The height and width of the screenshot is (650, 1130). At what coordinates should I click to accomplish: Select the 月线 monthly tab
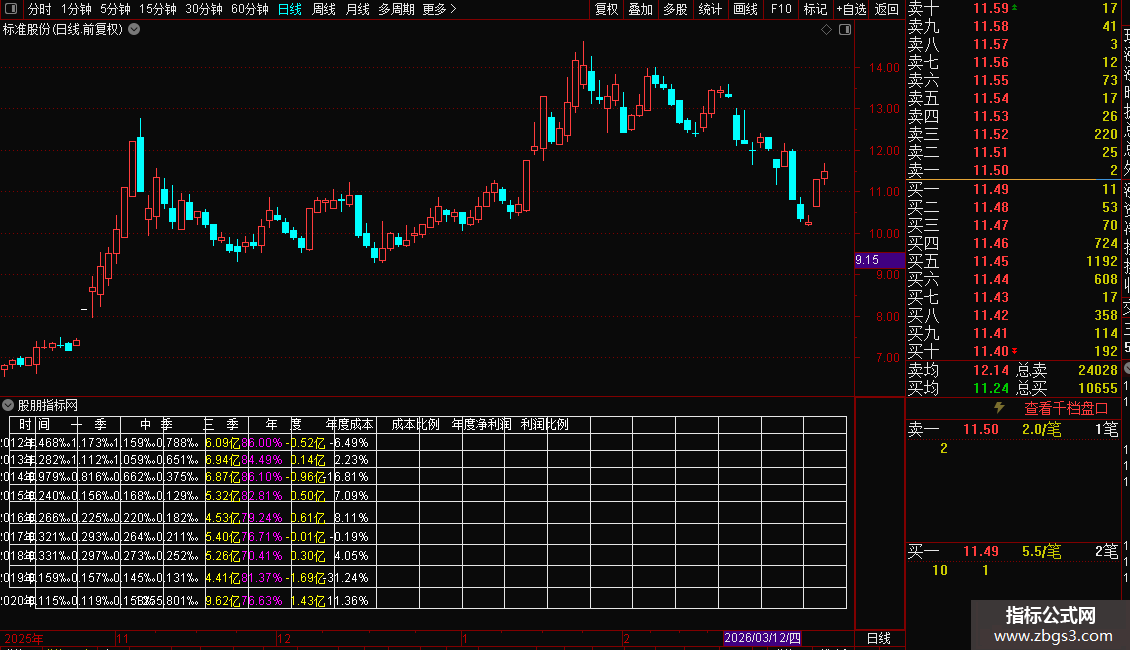coord(357,9)
